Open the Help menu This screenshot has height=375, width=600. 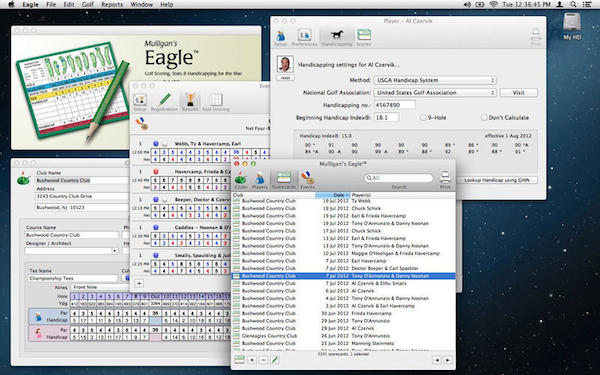[166, 4]
